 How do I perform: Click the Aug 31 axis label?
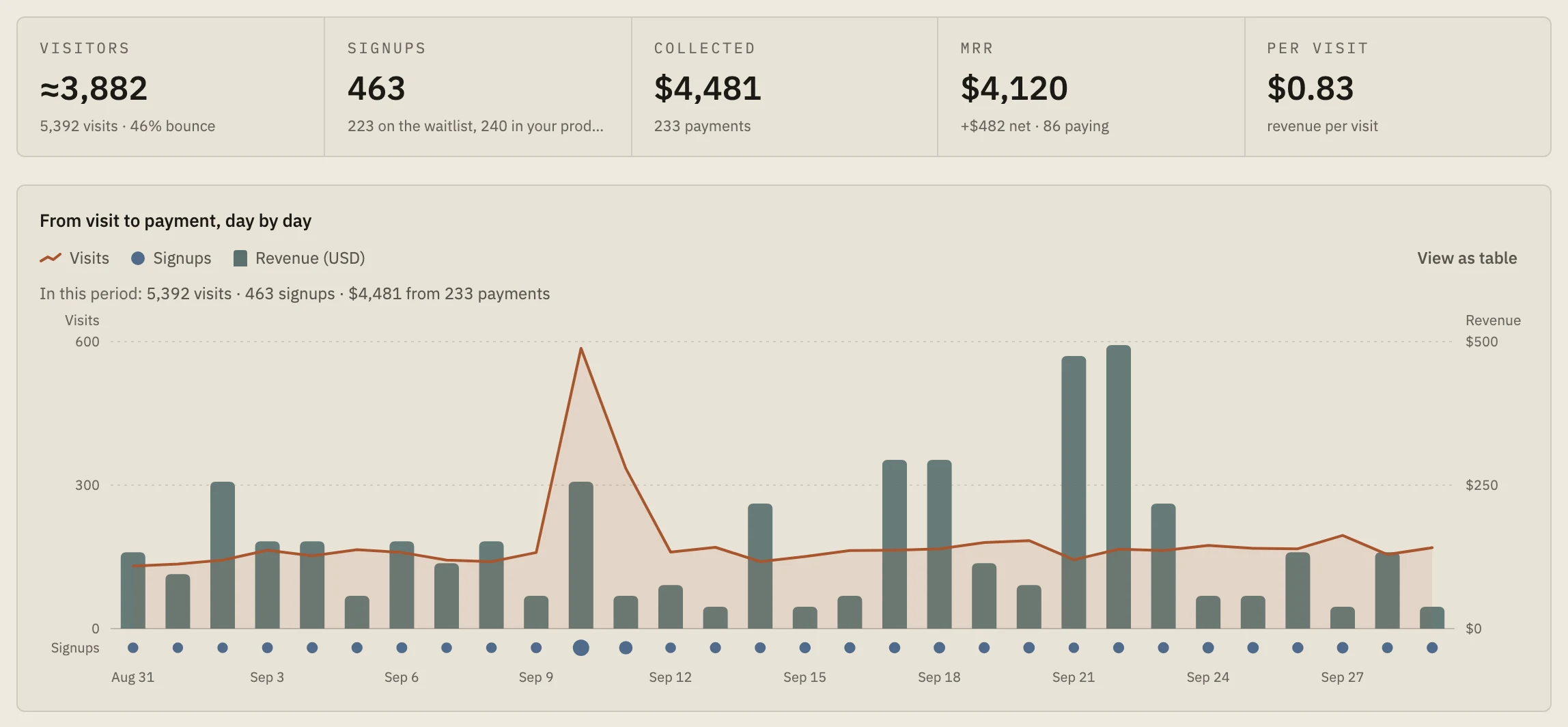coord(133,677)
